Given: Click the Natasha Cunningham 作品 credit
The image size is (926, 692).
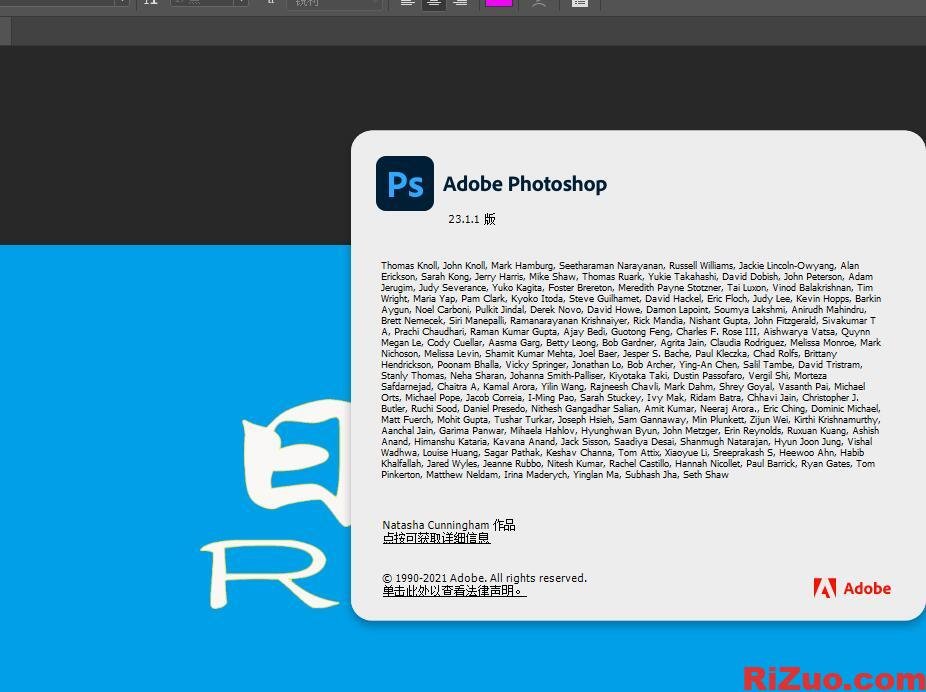Looking at the screenshot, I should click(449, 525).
